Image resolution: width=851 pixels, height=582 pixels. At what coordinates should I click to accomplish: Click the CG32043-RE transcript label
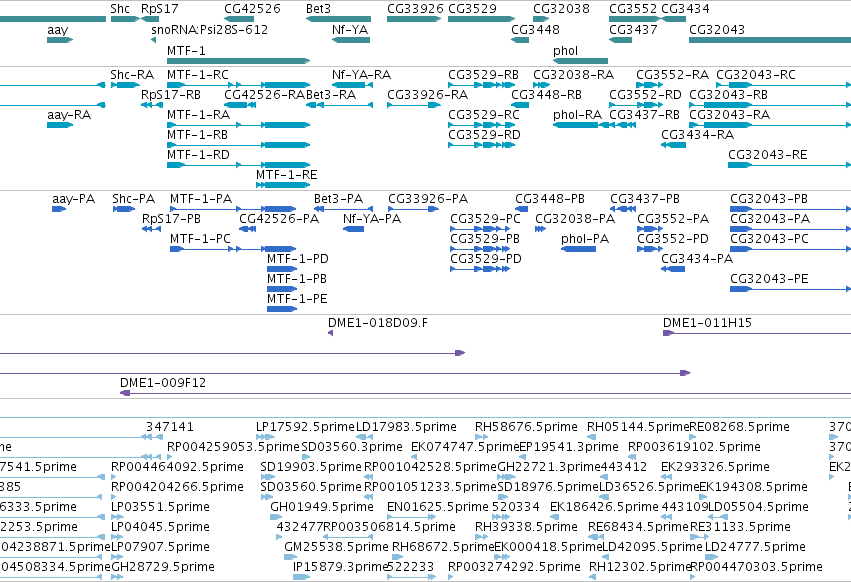767,155
